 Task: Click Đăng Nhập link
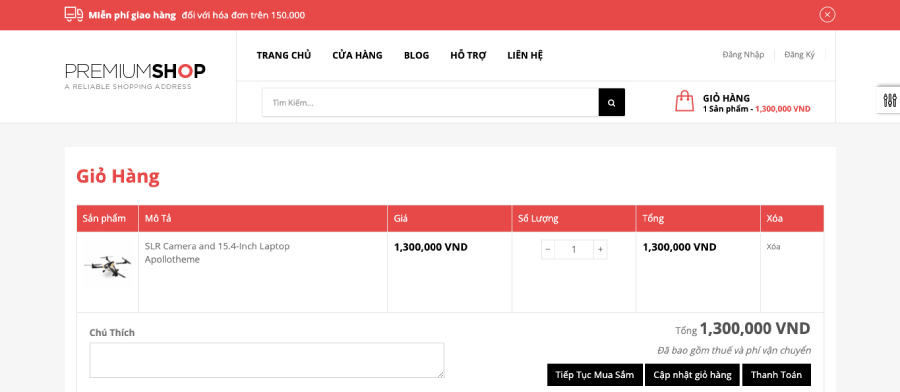(743, 55)
